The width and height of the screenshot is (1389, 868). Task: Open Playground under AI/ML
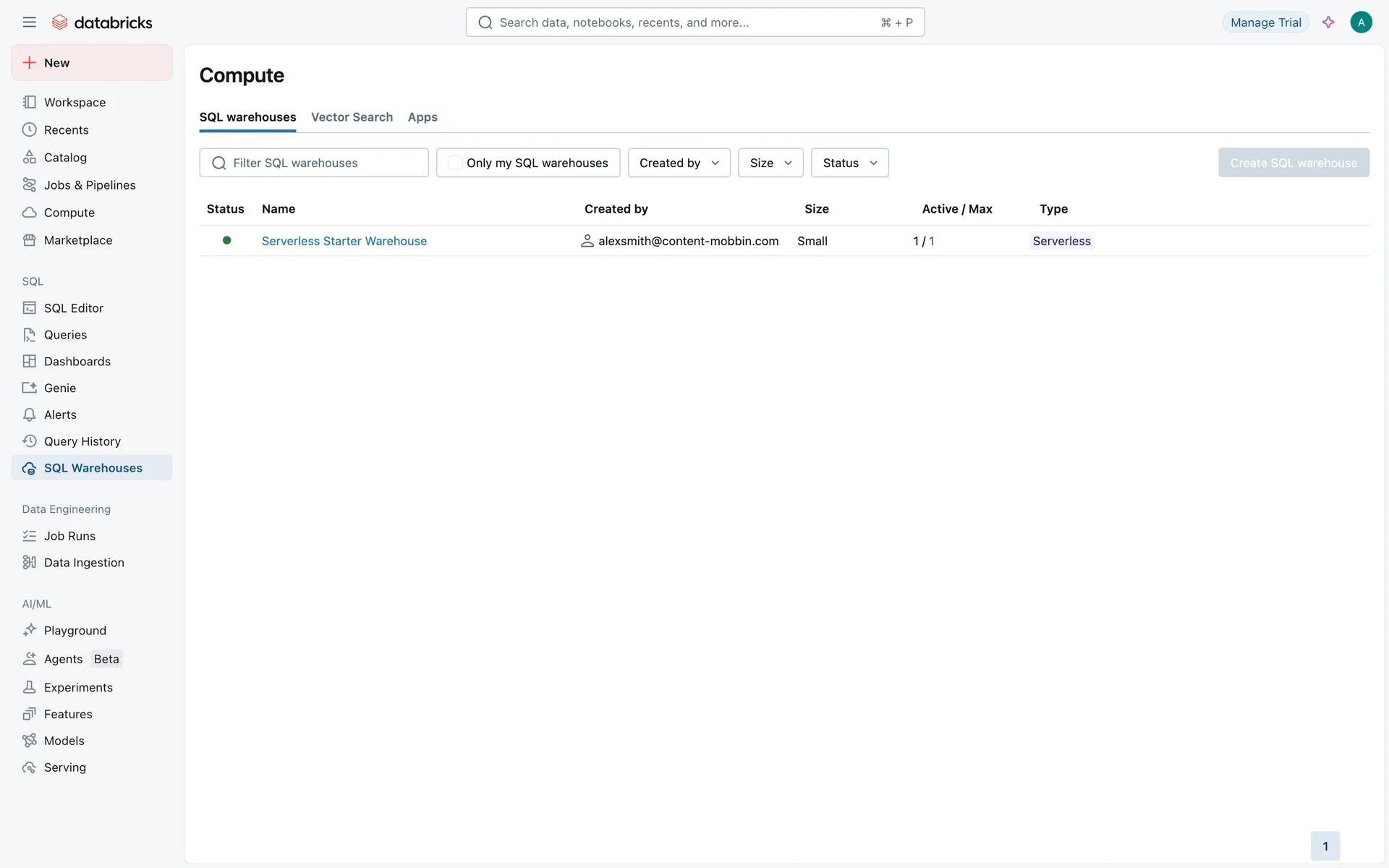tap(75, 631)
